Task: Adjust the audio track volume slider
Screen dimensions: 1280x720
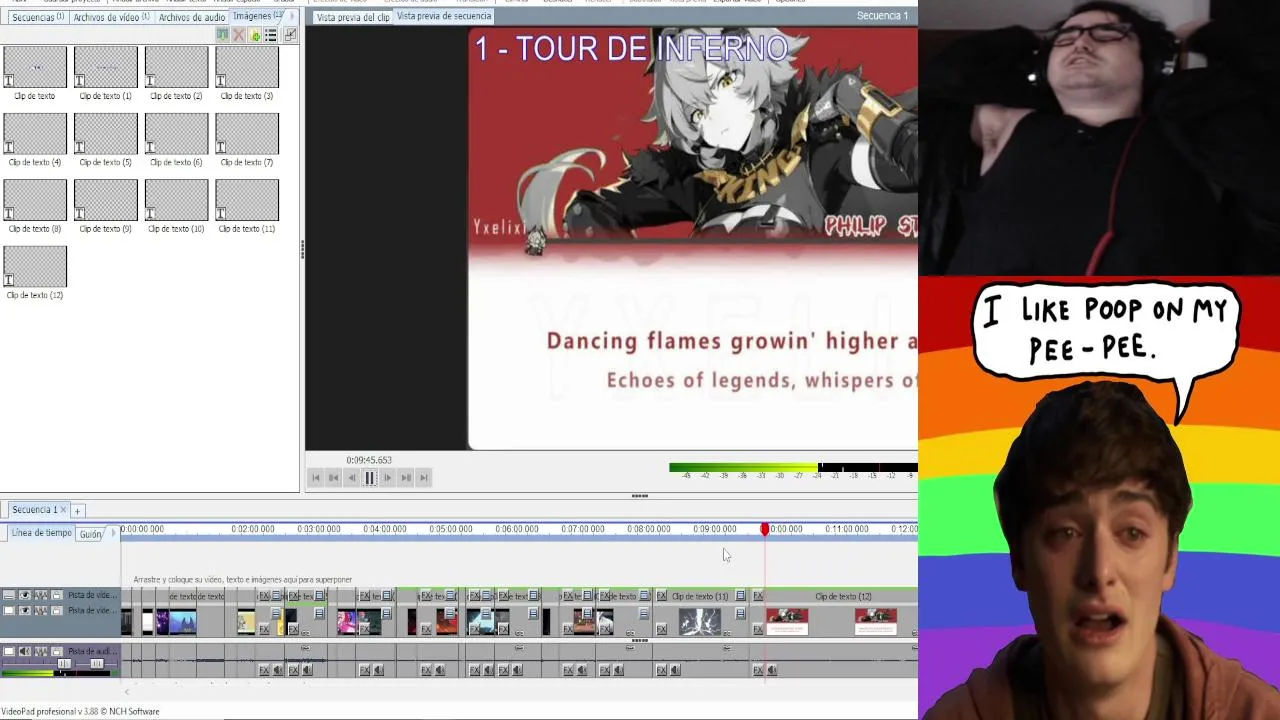Action: coord(64,663)
